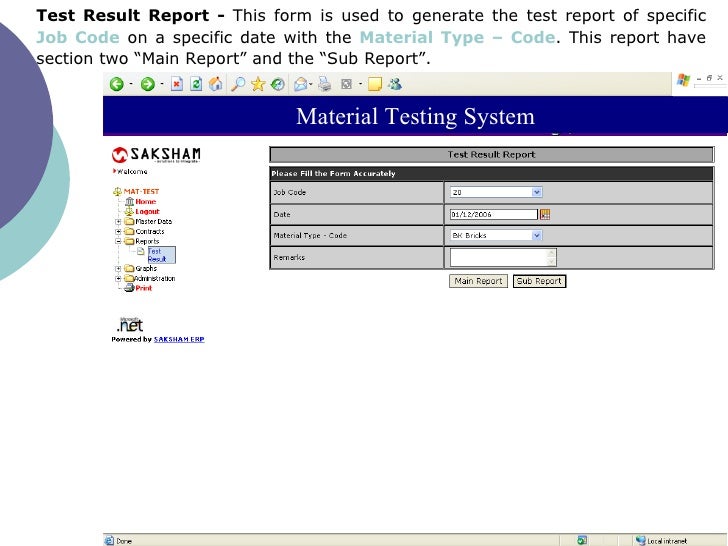Open Back button history dropdown arrow
Screen dimensions: 728x546
tap(131, 84)
